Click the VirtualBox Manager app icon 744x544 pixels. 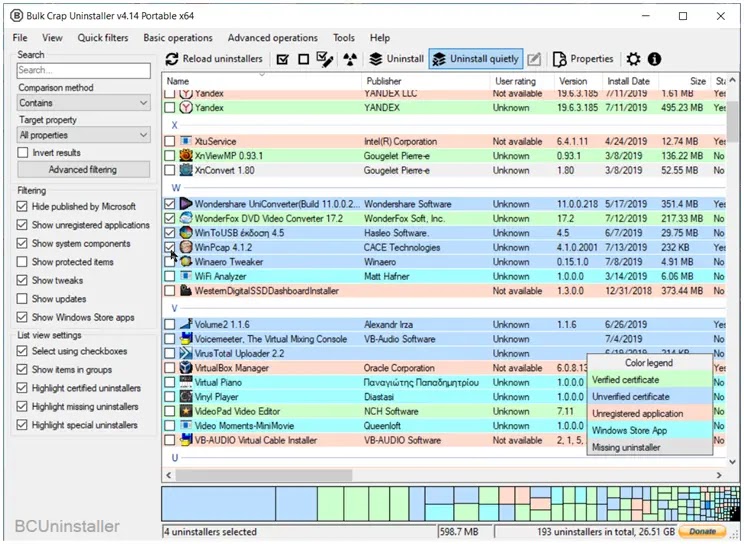(x=186, y=368)
